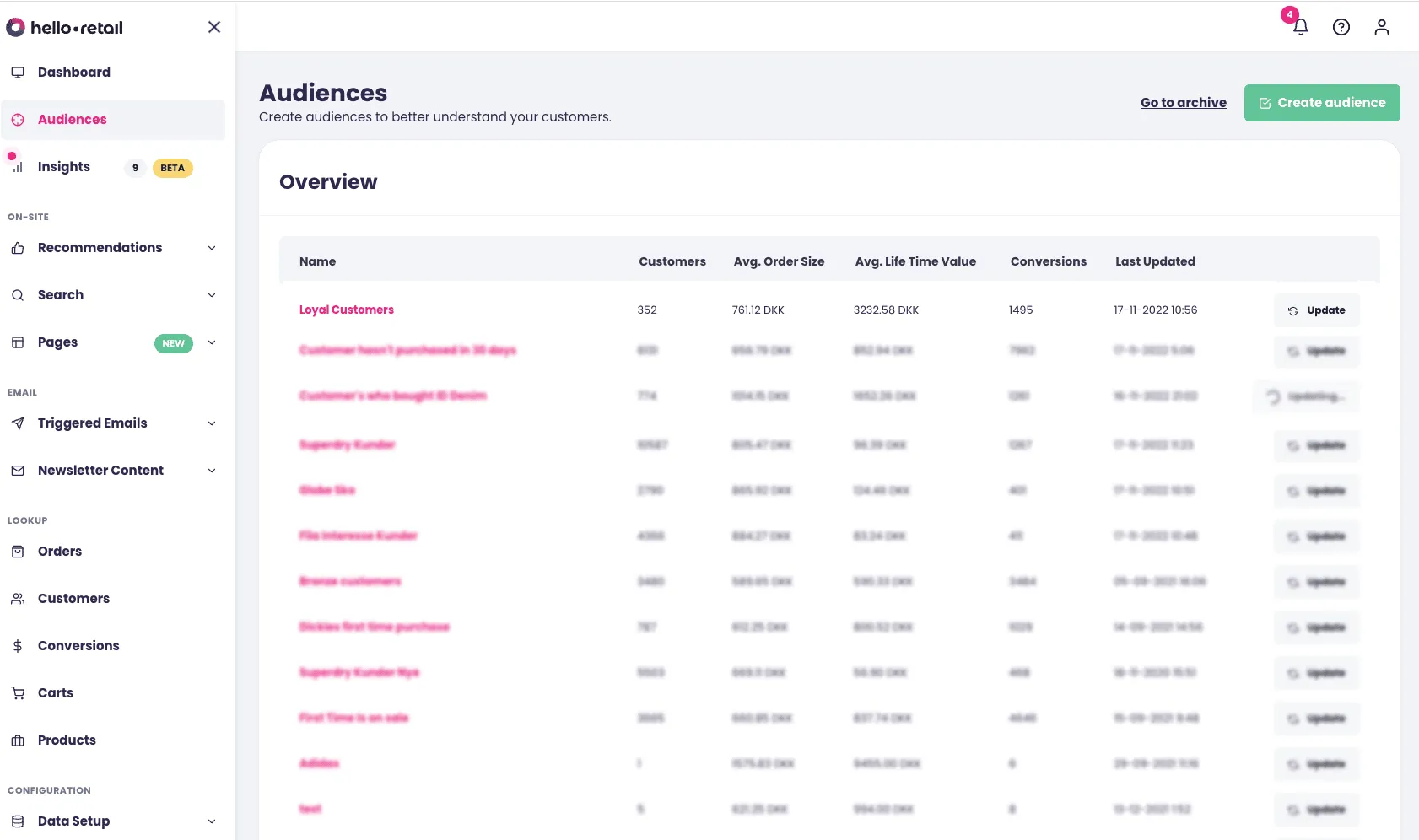This screenshot has height=840, width=1419.
Task: Open the notification bell with badge
Action: pyautogui.click(x=1298, y=27)
